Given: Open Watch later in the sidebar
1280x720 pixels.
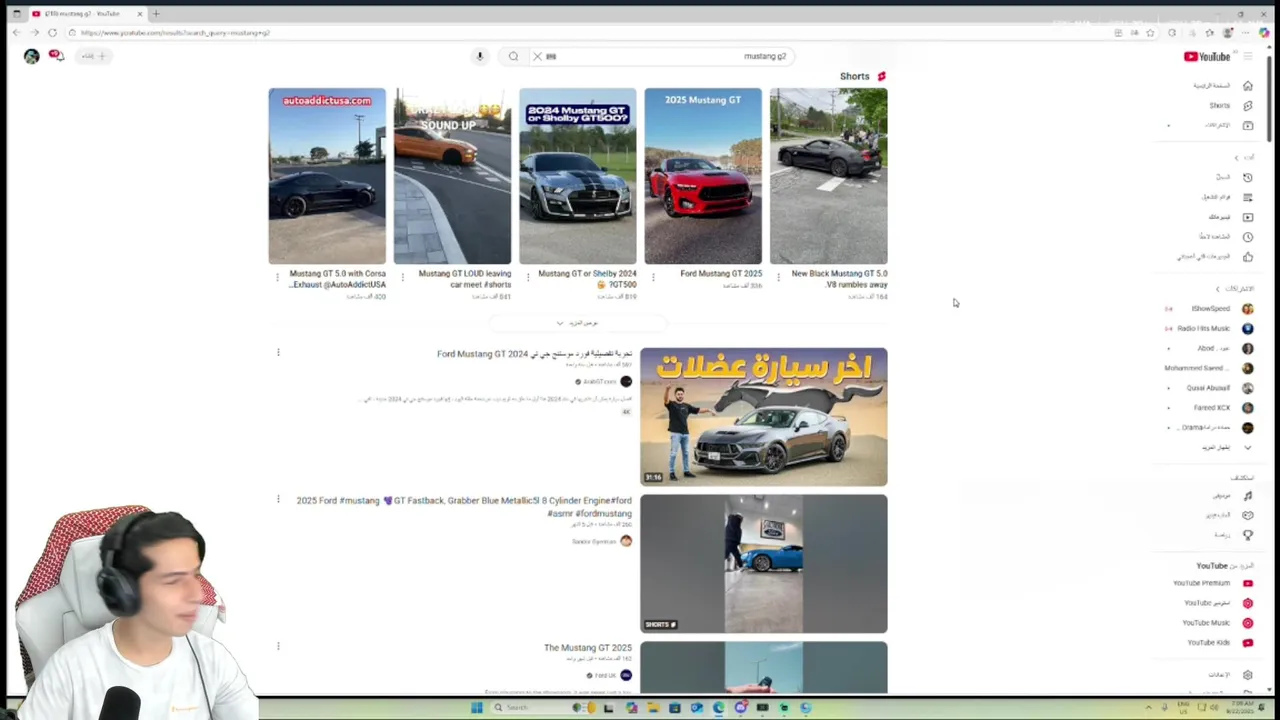Looking at the screenshot, I should tap(1247, 237).
